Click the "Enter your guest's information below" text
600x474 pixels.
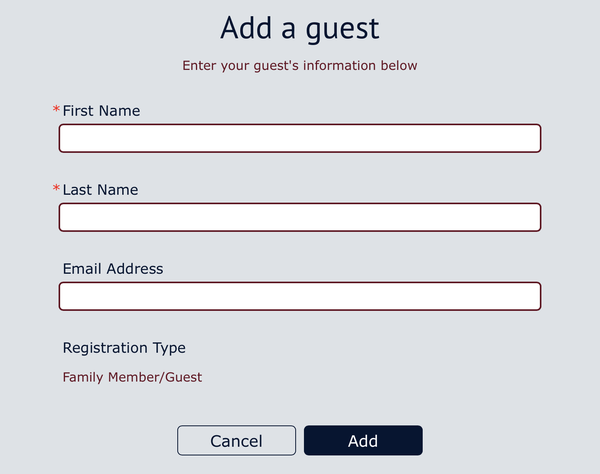coord(300,66)
